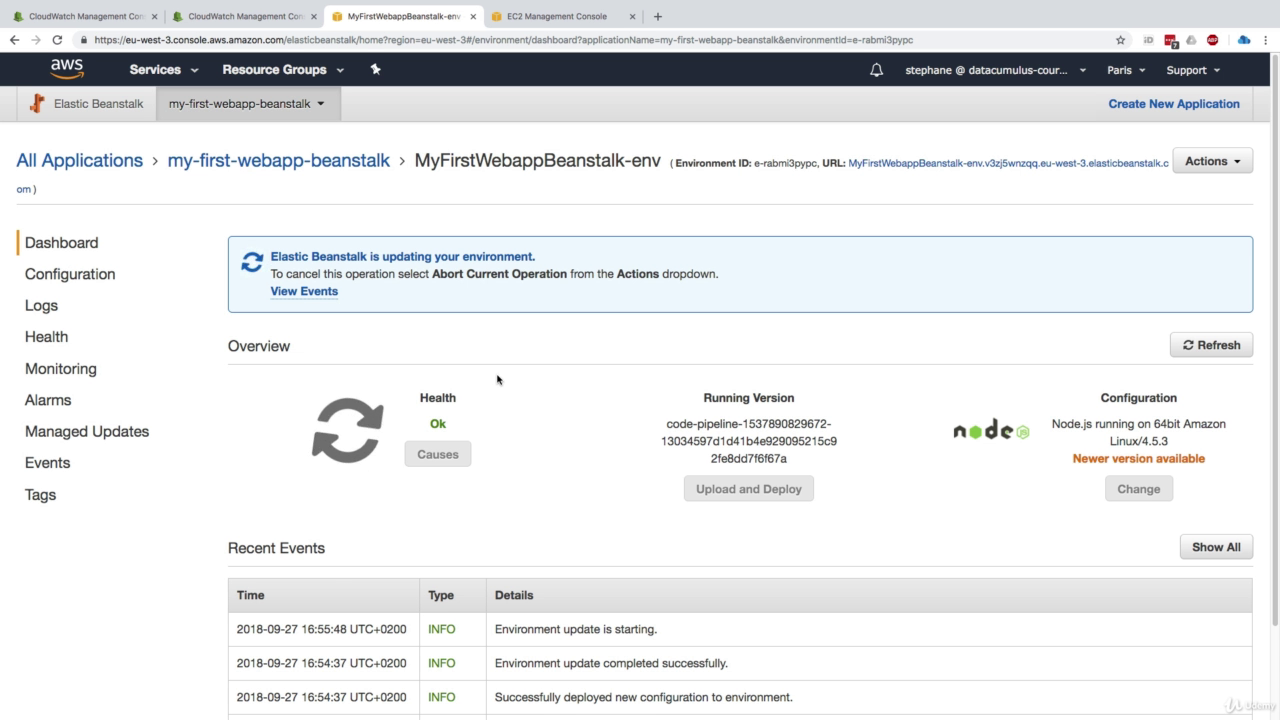Open the Services dropdown menu
1280x720 pixels.
pyautogui.click(x=163, y=70)
